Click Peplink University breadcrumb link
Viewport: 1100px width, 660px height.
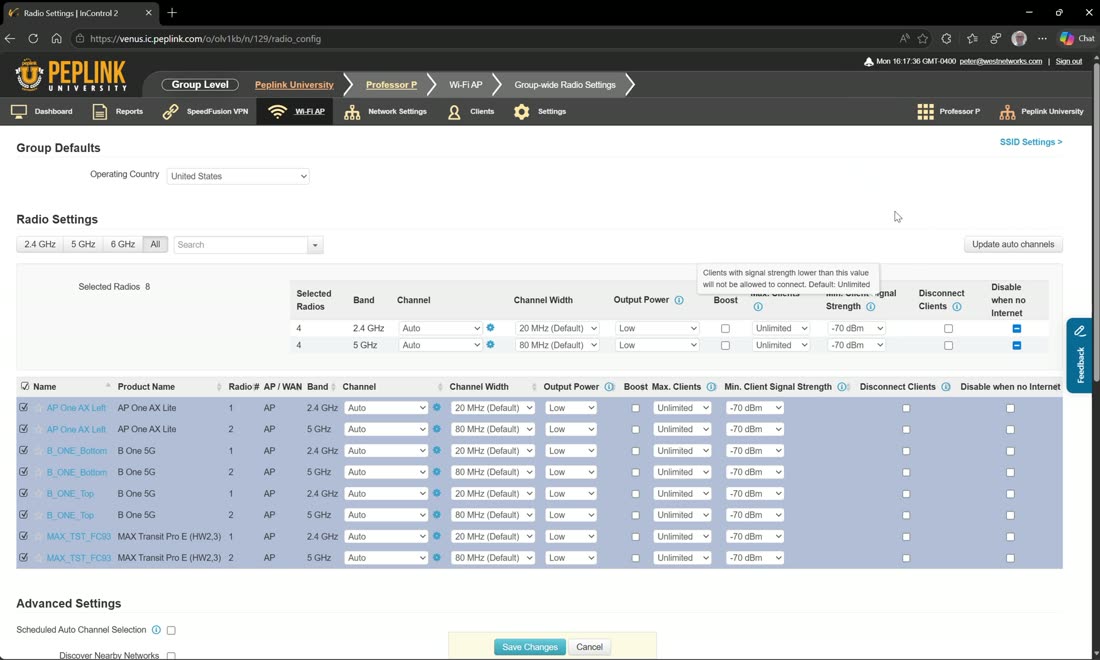[x=294, y=85]
